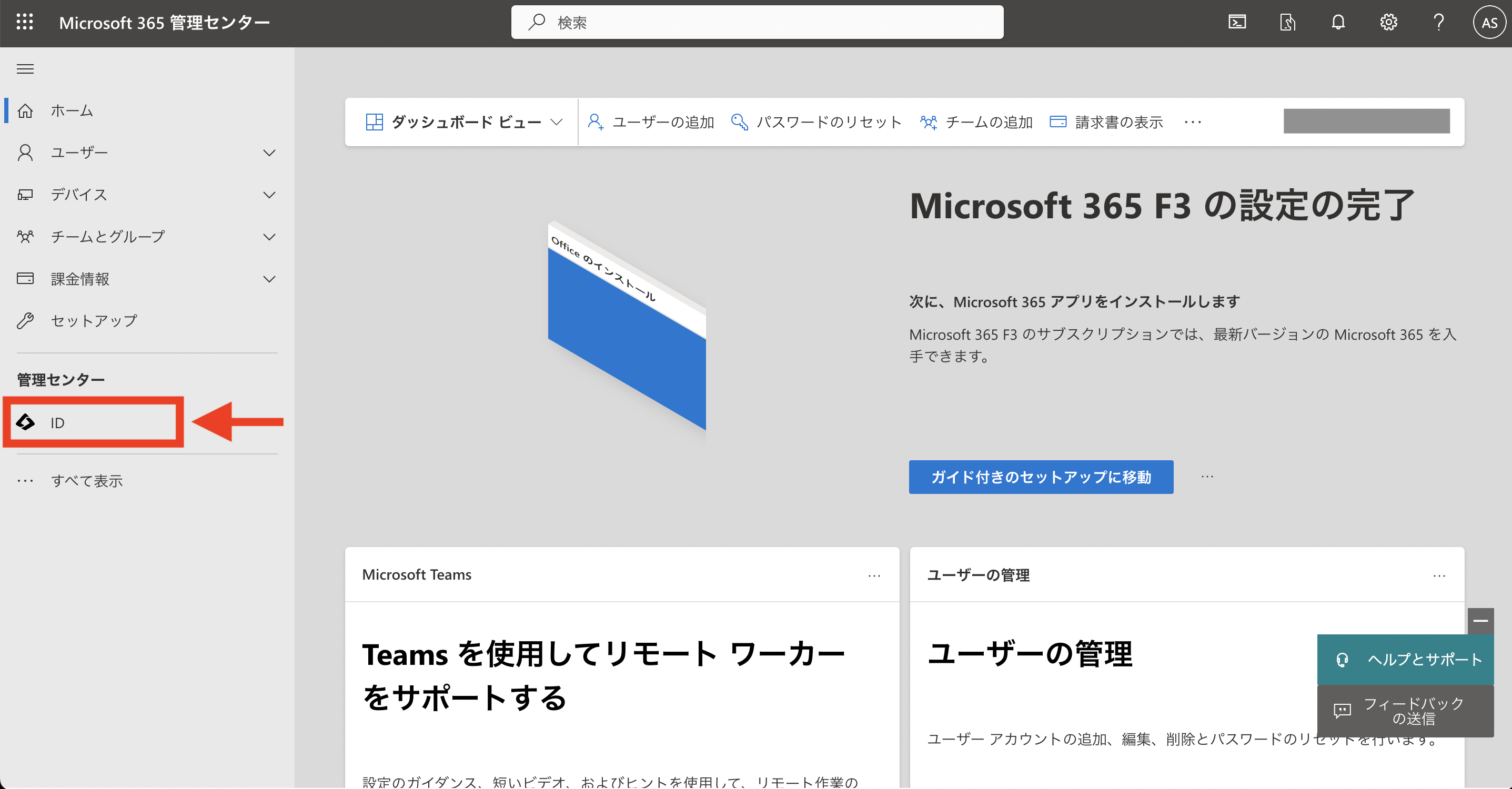Open ellipsis beside ガイド付きのセットアップに移動 button

1207,477
